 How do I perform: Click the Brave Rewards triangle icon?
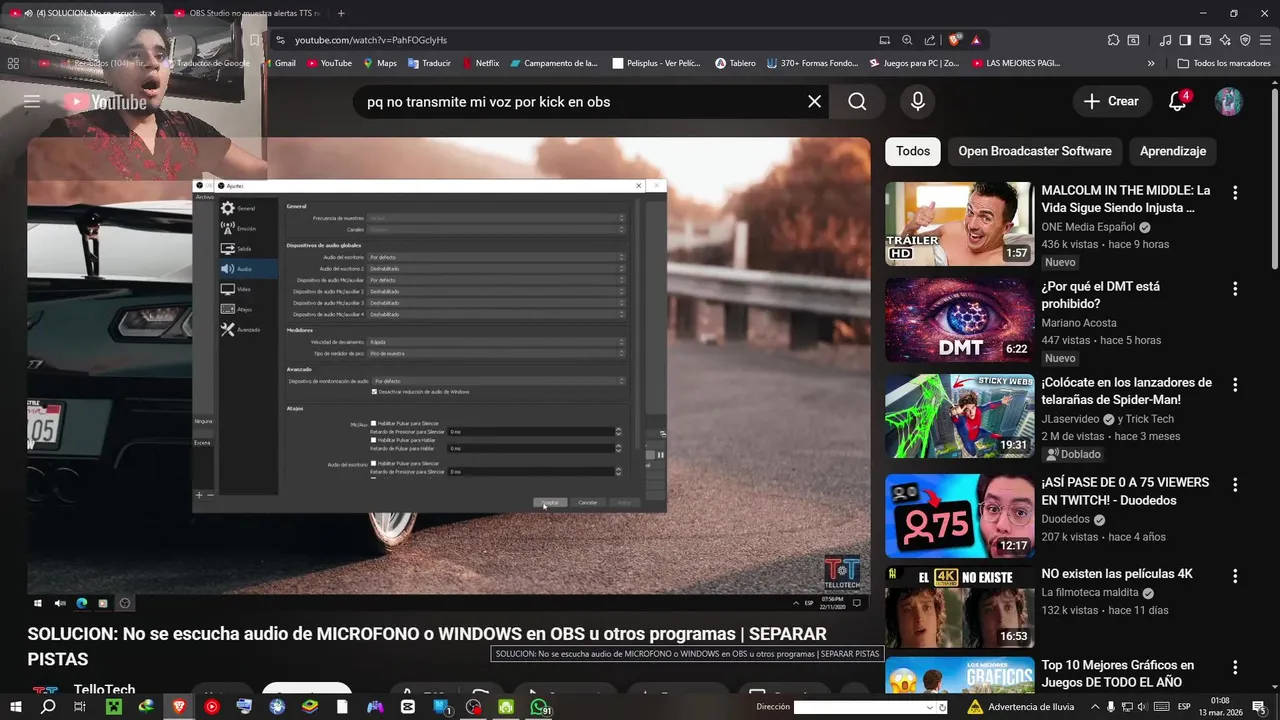[x=976, y=40]
